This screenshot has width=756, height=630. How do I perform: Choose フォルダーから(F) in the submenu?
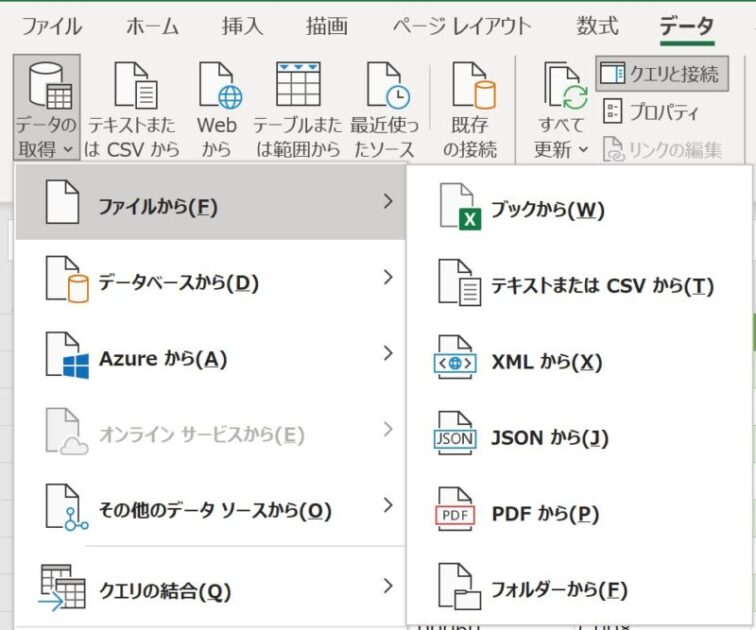580,587
